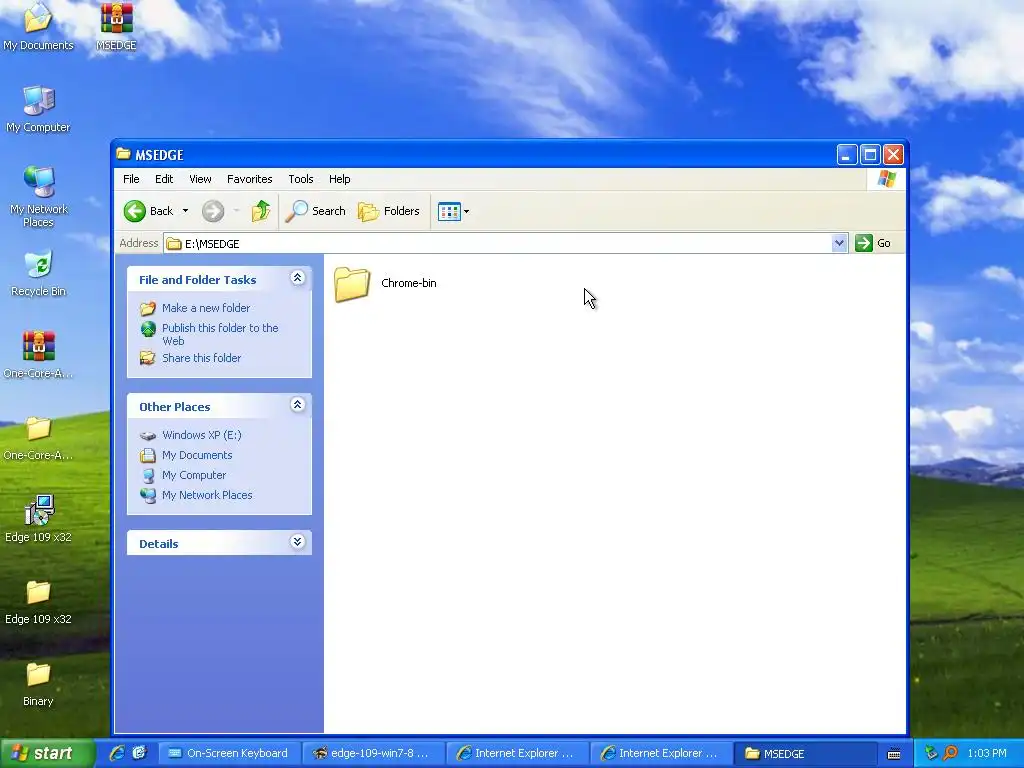Screen dimensions: 1024x768
Task: Select My Network Places on the desktop
Action: (x=38, y=196)
